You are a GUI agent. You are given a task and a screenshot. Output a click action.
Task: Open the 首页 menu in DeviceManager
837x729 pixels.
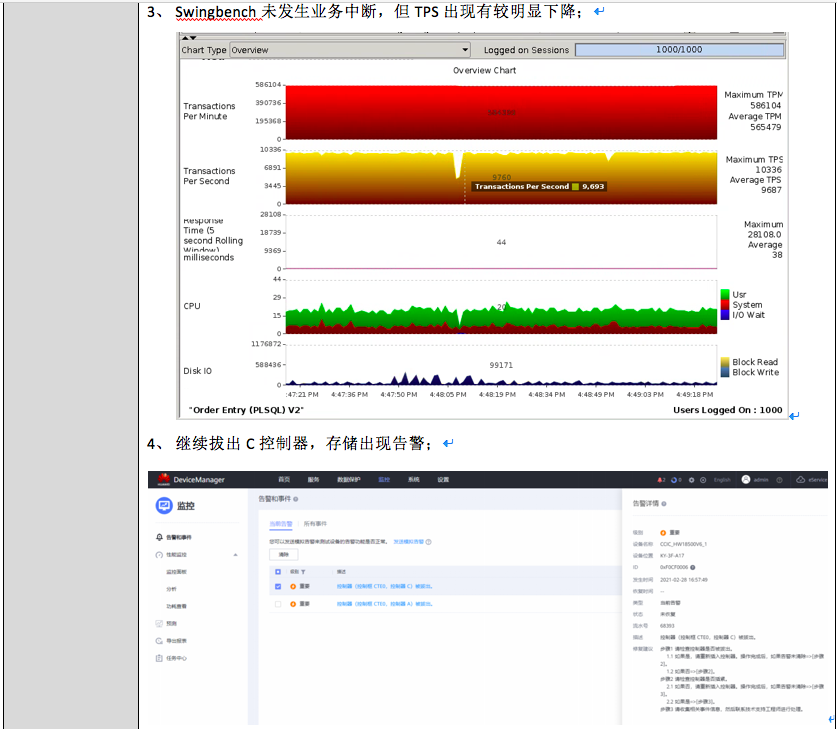click(284, 480)
